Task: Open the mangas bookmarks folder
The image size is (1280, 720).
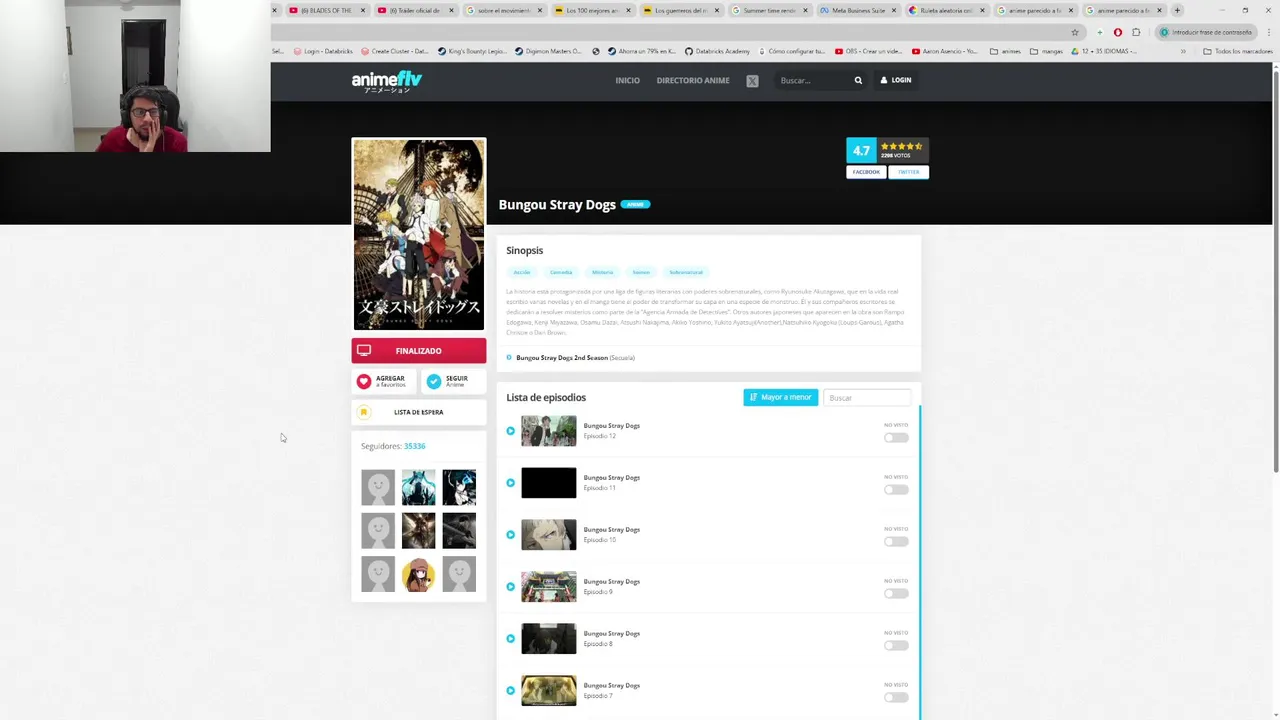Action: [1046, 51]
